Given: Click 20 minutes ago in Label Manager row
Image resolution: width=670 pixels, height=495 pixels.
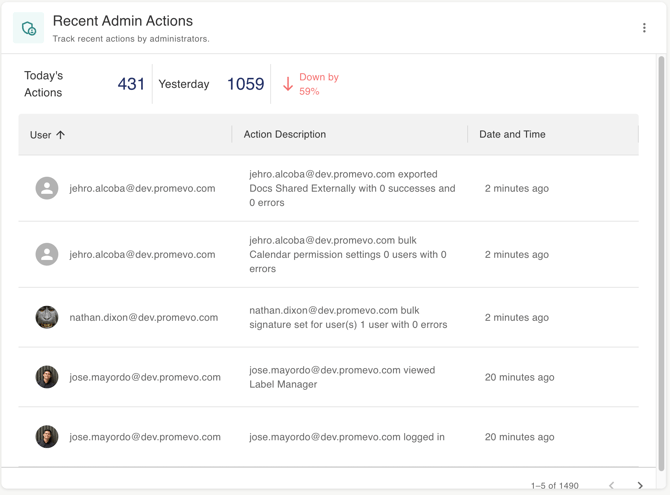Looking at the screenshot, I should (x=520, y=377).
